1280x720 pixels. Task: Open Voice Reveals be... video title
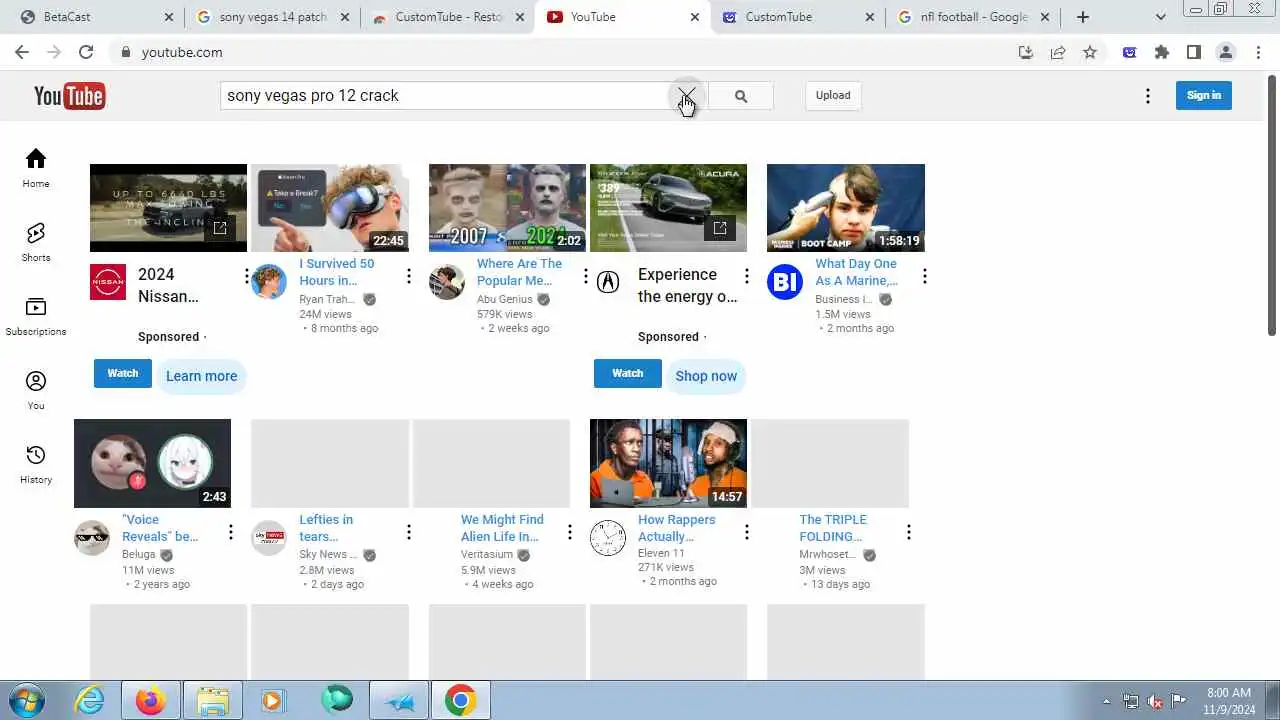(160, 528)
